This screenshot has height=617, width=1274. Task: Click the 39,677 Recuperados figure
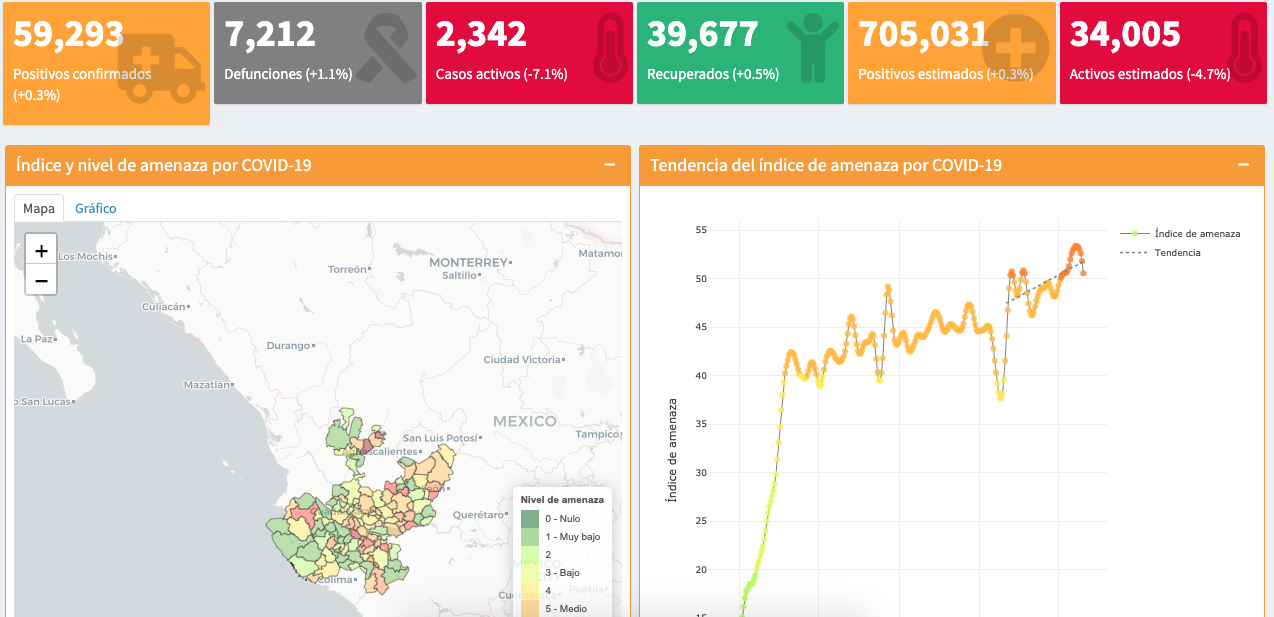point(703,34)
